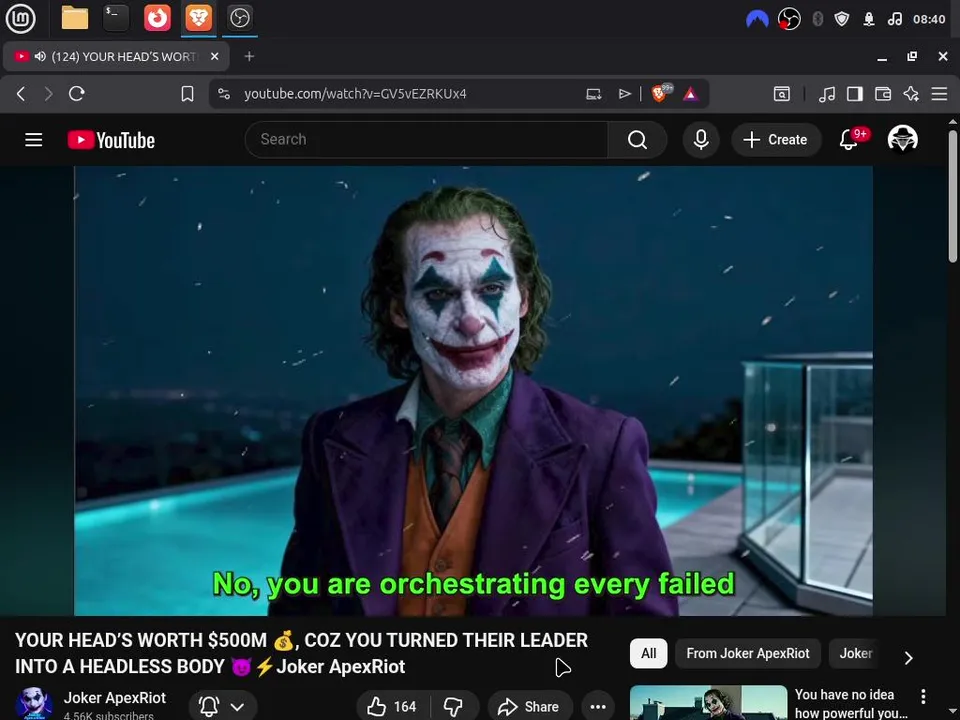Open the Brave playlist music icon
The image size is (960, 720).
[827, 94]
